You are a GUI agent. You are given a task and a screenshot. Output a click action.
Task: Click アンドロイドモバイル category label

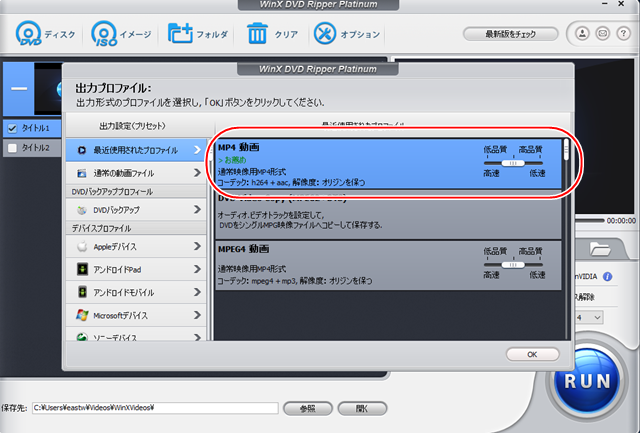point(124,293)
